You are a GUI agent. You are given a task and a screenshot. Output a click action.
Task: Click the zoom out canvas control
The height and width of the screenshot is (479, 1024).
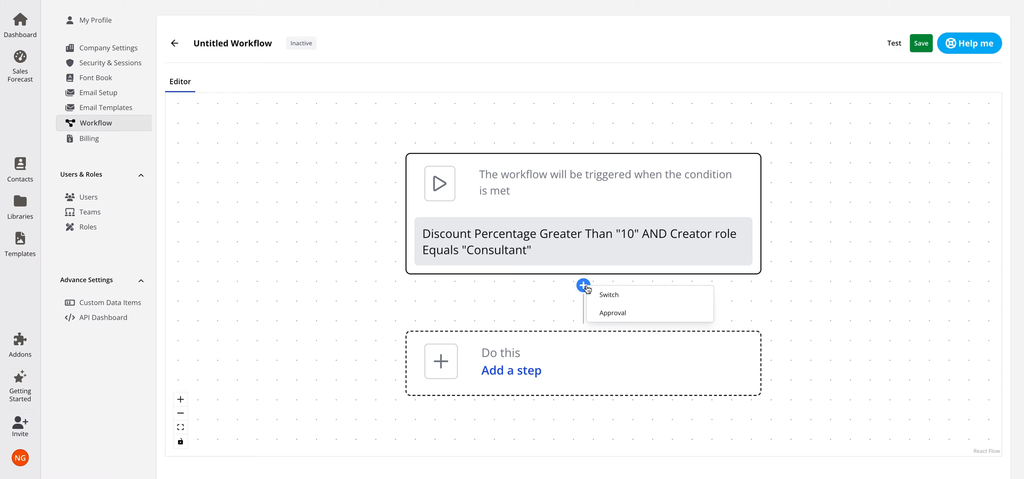(x=181, y=413)
